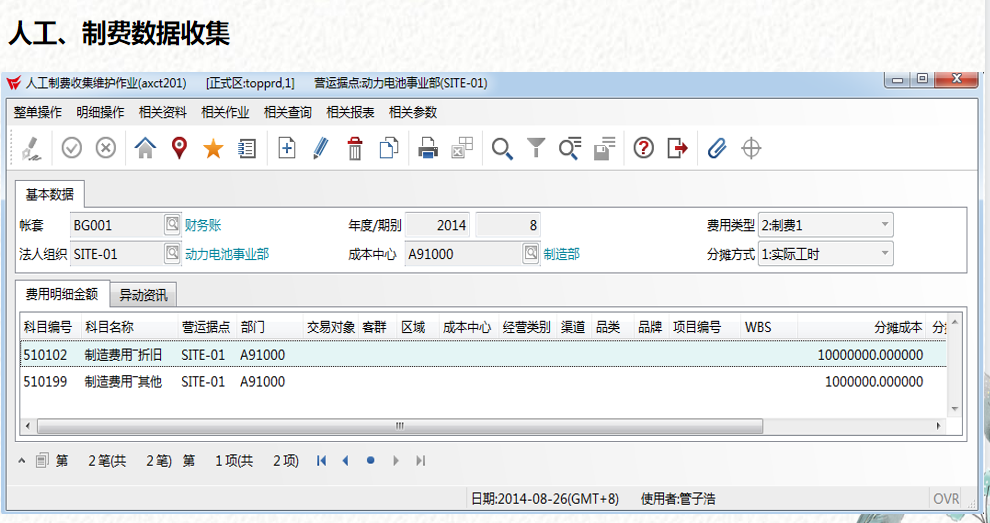Open the list document icon
Image resolution: width=990 pixels, height=523 pixels.
[247, 148]
